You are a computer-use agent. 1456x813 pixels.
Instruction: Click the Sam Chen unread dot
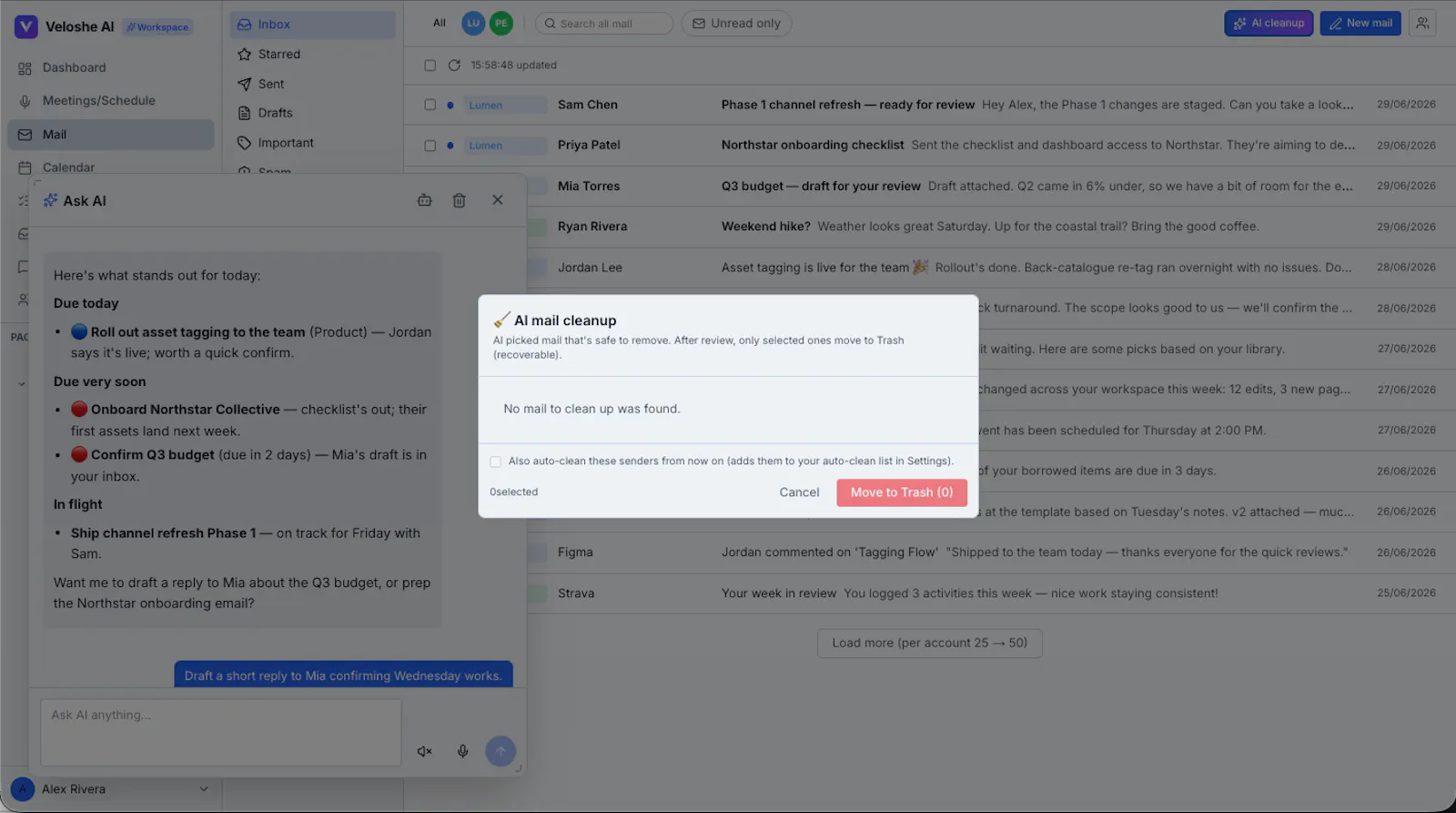pyautogui.click(x=450, y=106)
